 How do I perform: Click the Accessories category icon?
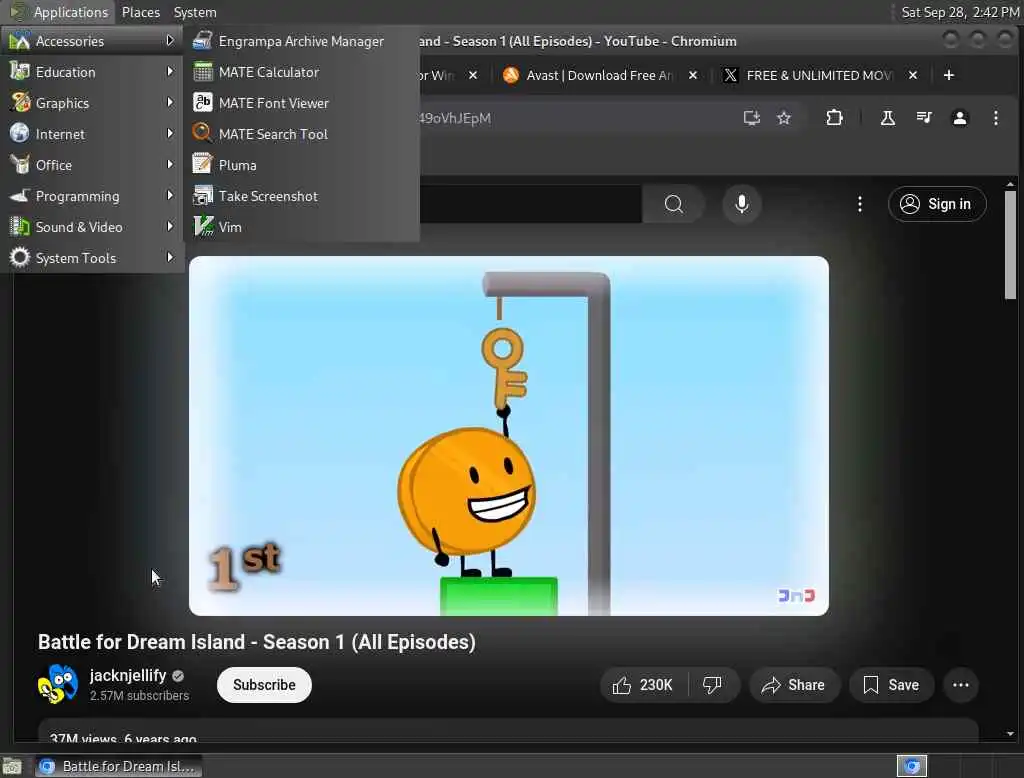click(x=20, y=41)
